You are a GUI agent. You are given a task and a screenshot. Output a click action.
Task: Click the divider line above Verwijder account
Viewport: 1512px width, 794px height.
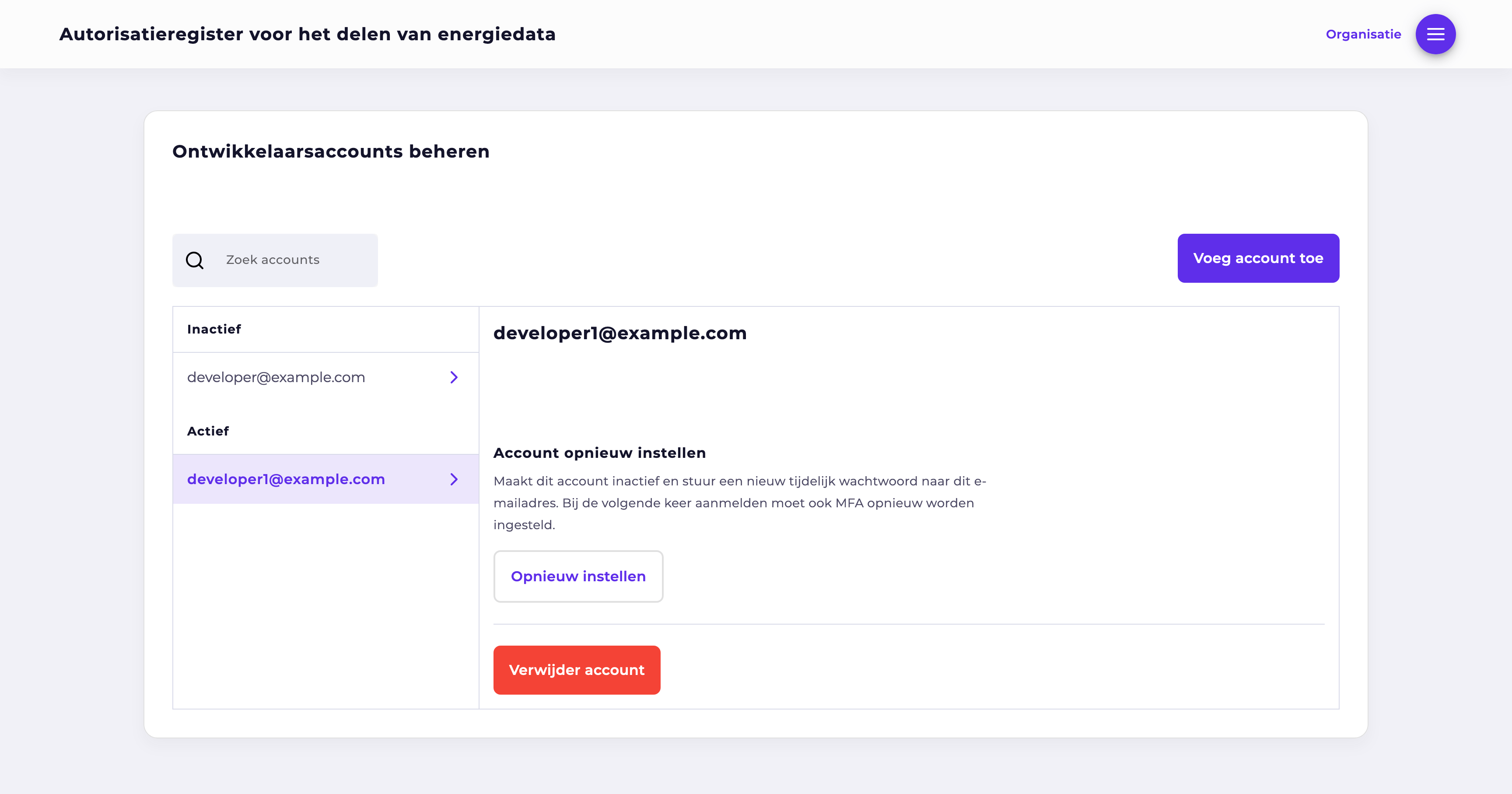(909, 624)
